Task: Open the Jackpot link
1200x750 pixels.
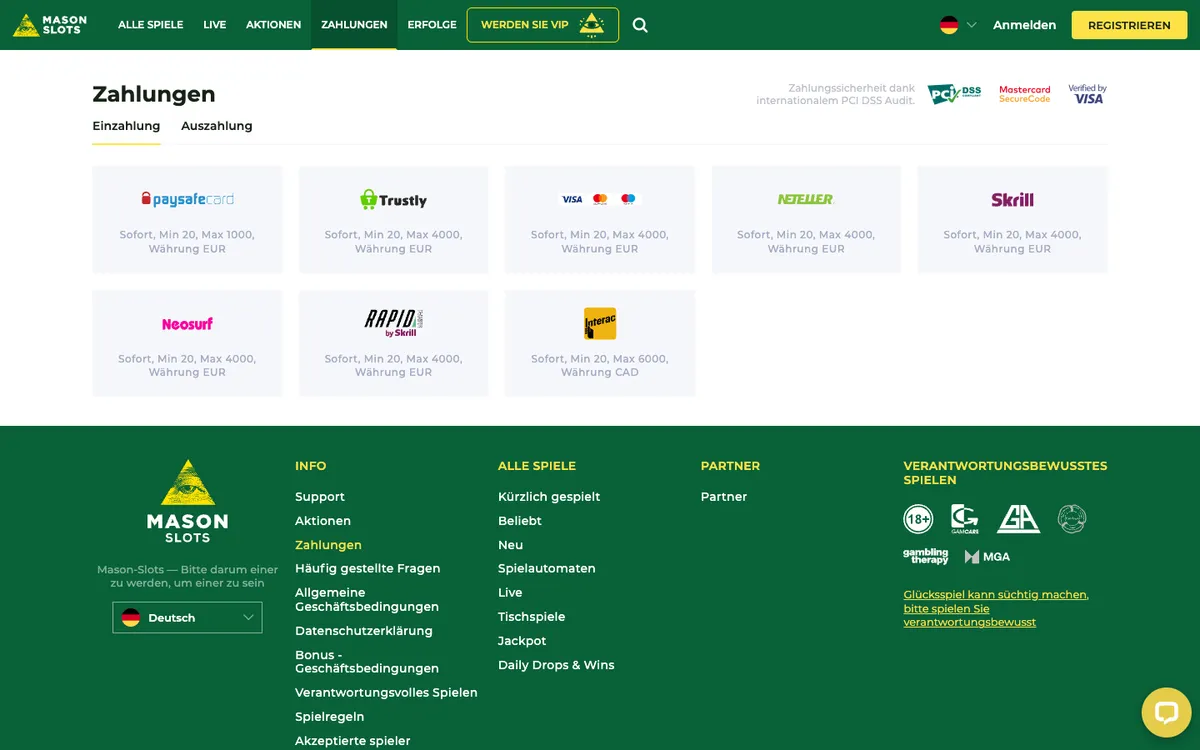Action: (522, 641)
